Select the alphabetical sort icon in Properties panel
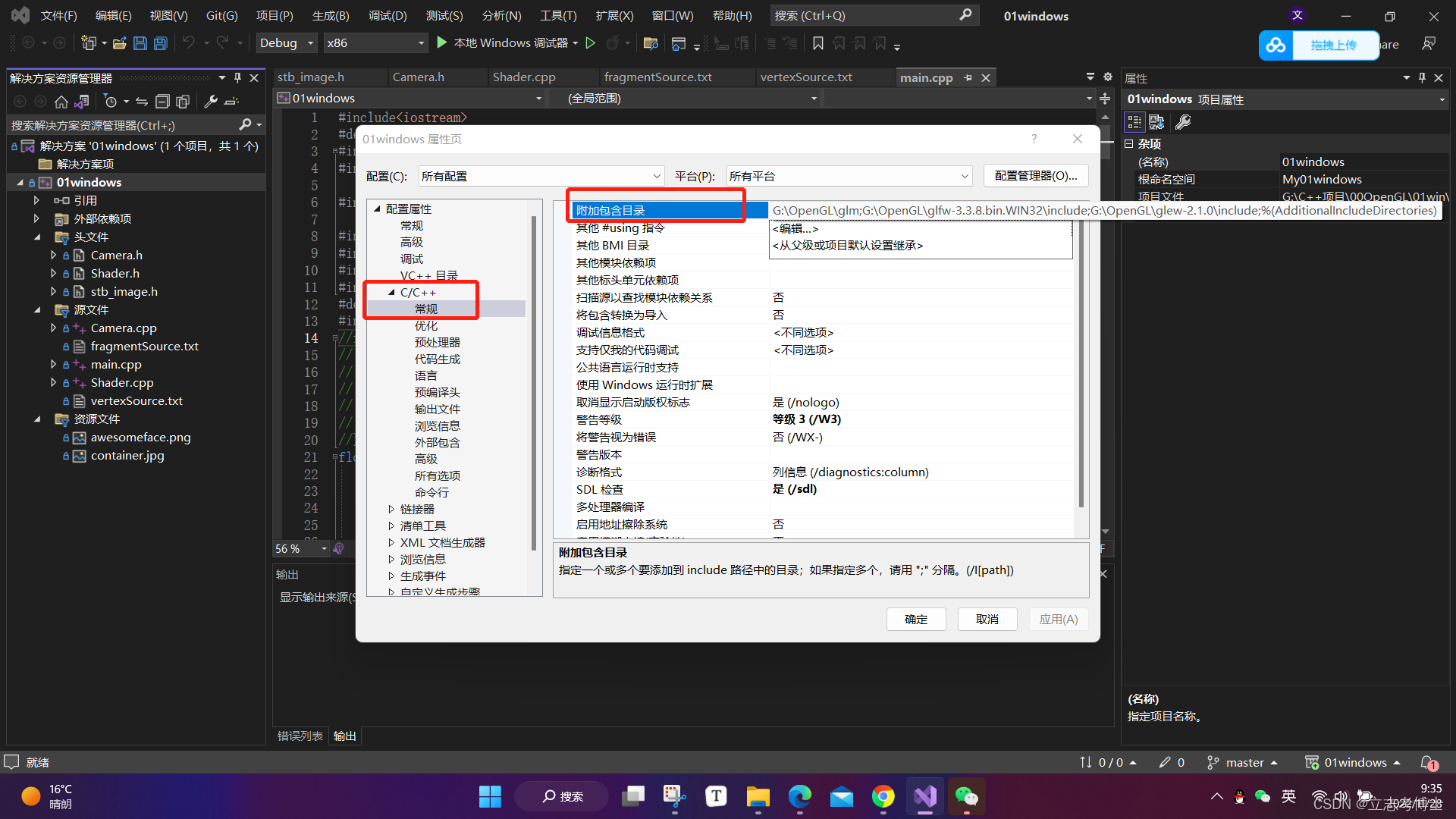This screenshot has height=819, width=1456. click(1157, 122)
